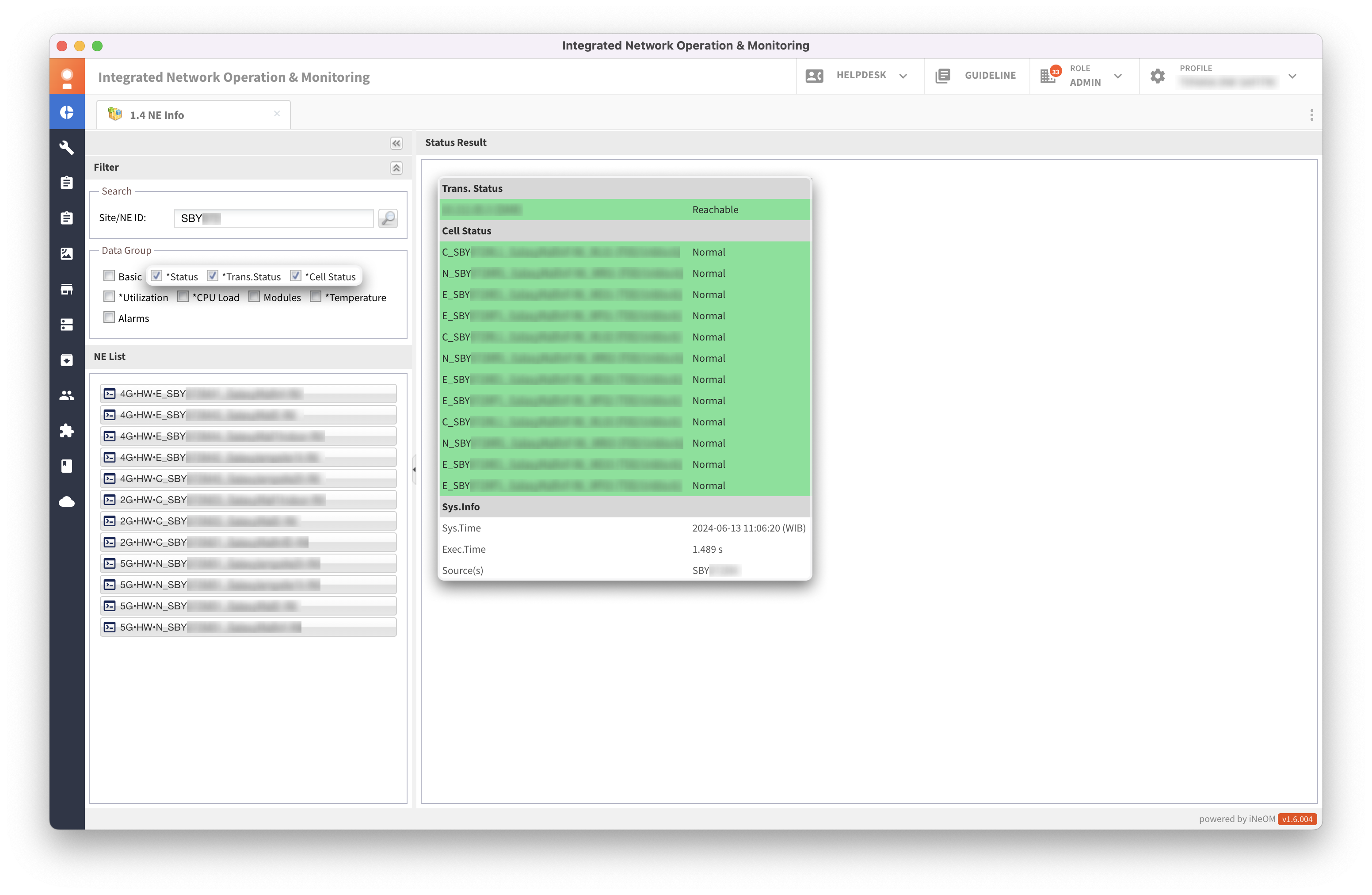Open the users group sidebar icon
This screenshot has width=1372, height=895.
(x=67, y=395)
